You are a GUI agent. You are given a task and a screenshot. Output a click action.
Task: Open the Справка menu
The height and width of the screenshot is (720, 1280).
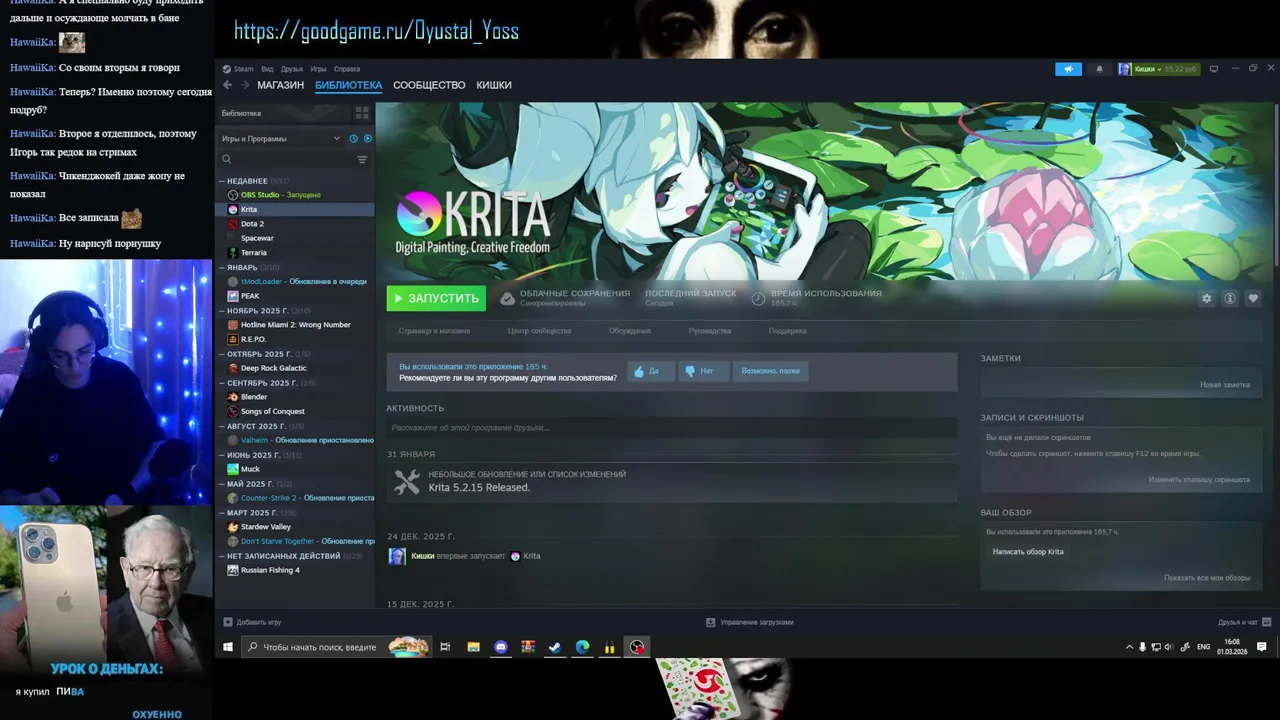[x=347, y=69]
